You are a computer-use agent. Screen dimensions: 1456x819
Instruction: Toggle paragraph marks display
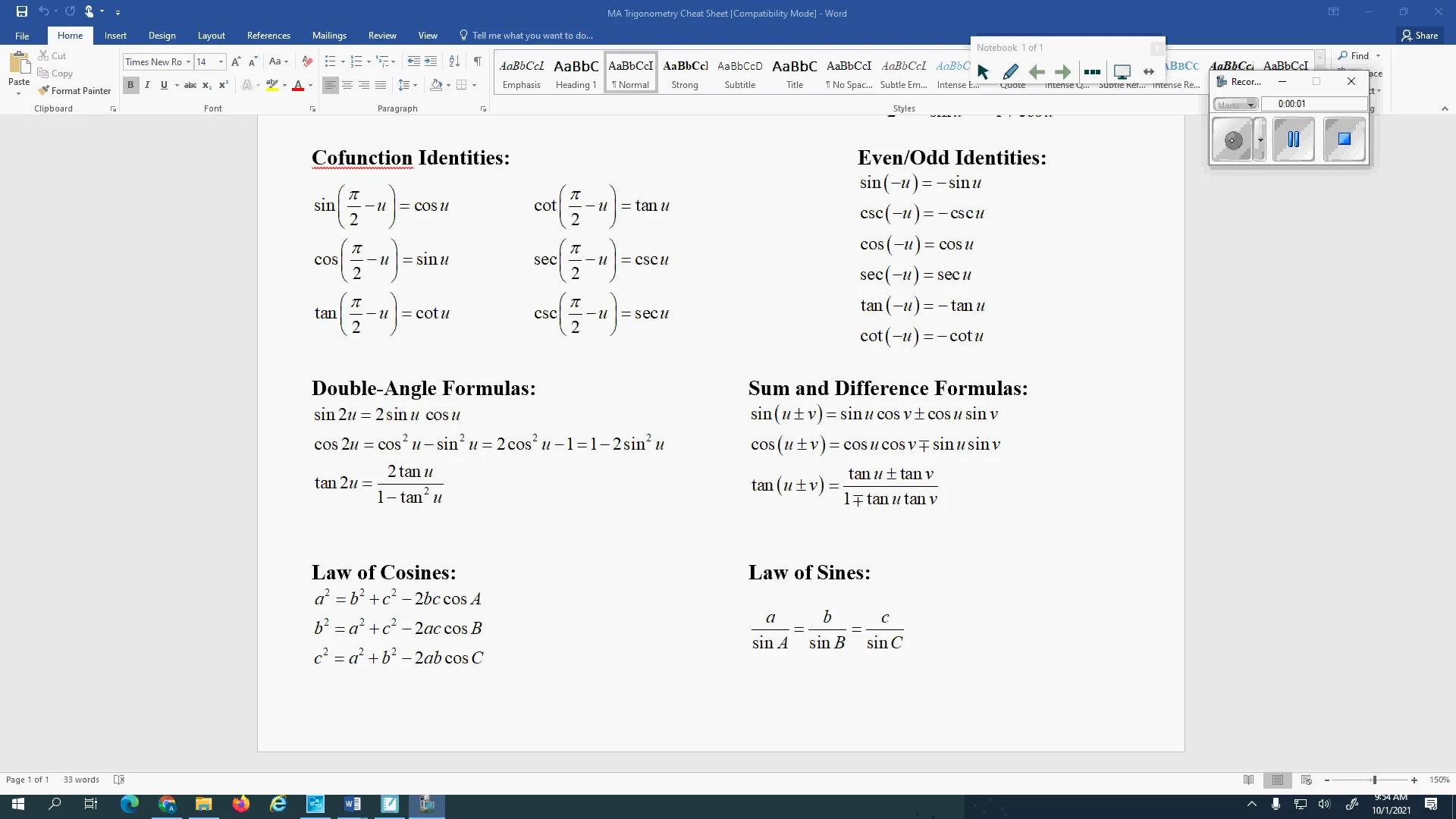click(477, 61)
